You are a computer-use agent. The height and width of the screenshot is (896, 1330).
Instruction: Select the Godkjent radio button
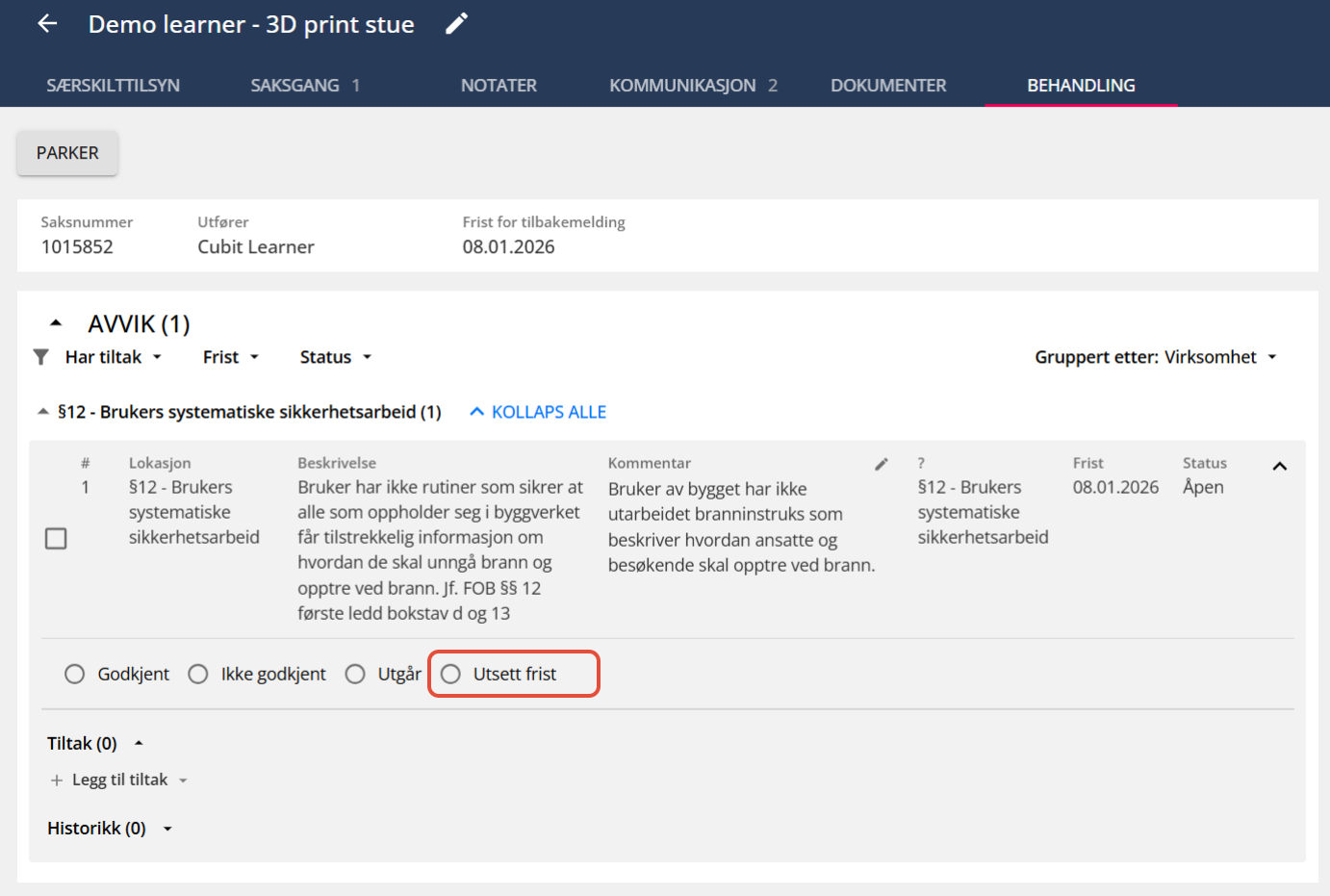[74, 674]
